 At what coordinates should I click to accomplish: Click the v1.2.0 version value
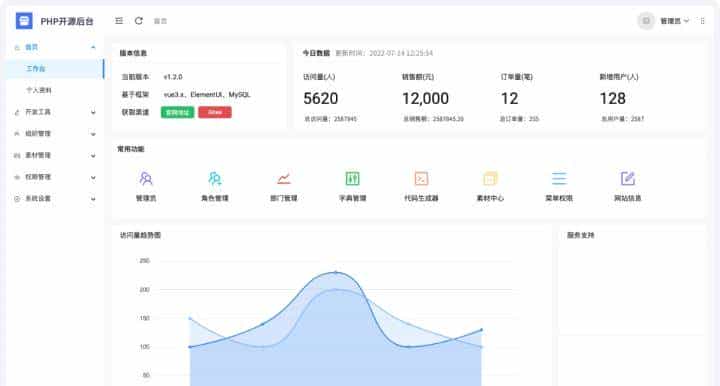(173, 77)
